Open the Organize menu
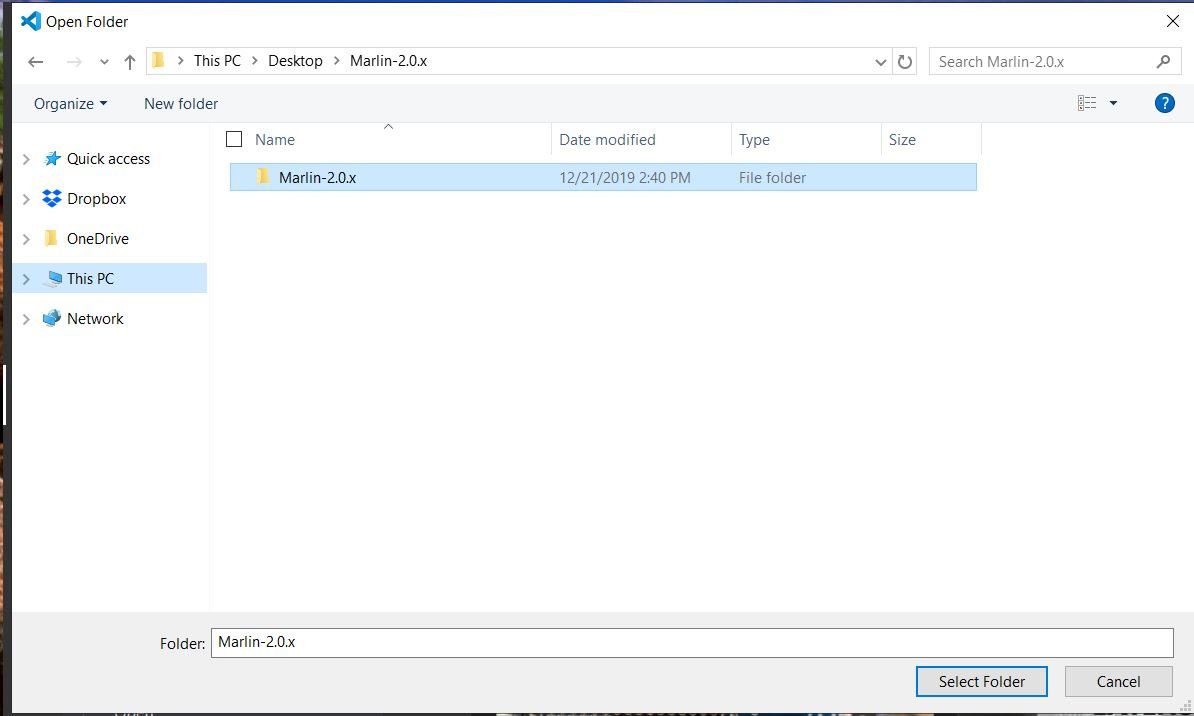This screenshot has width=1194, height=716. 70,104
